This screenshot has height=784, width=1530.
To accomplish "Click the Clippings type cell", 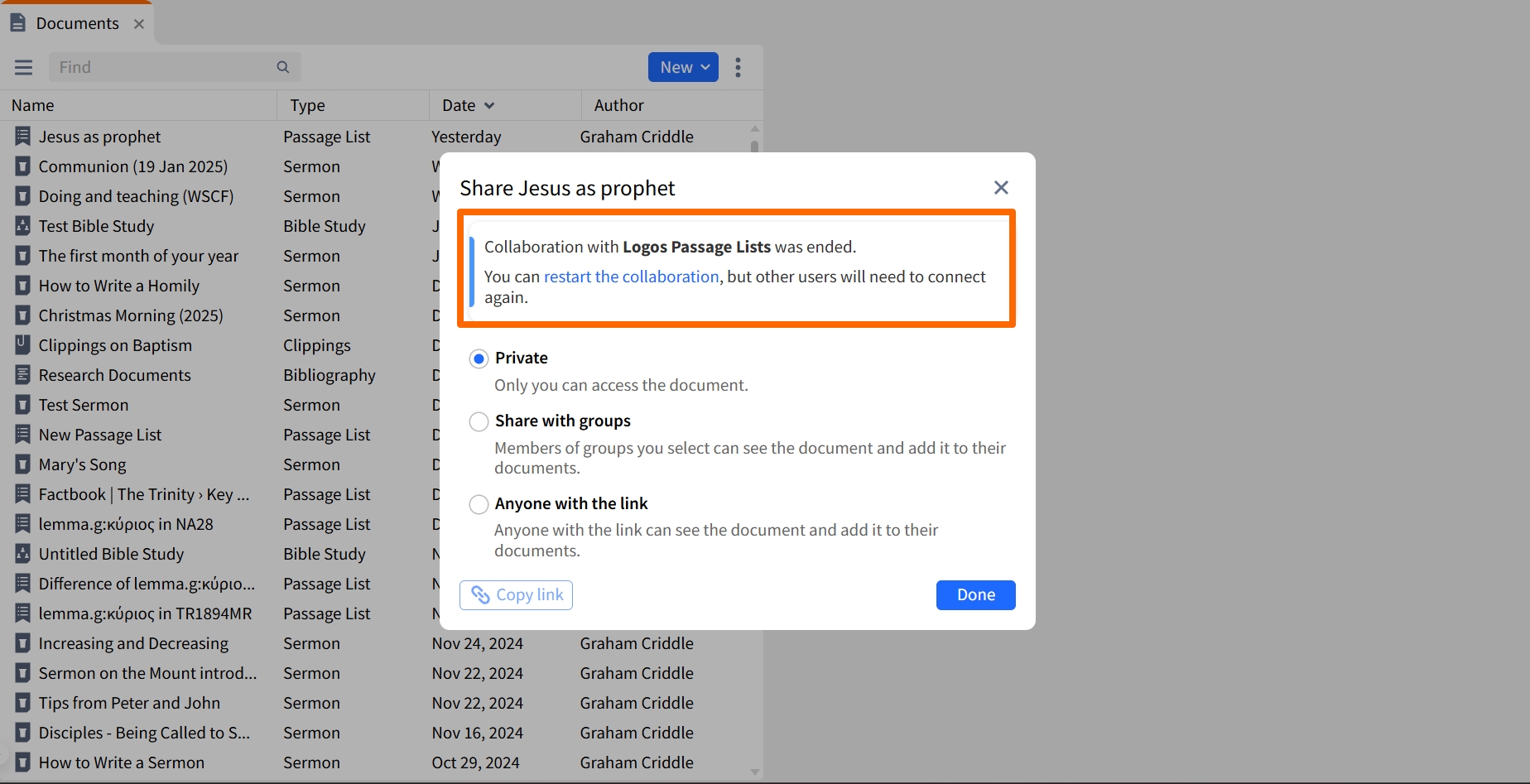I will pos(317,345).
